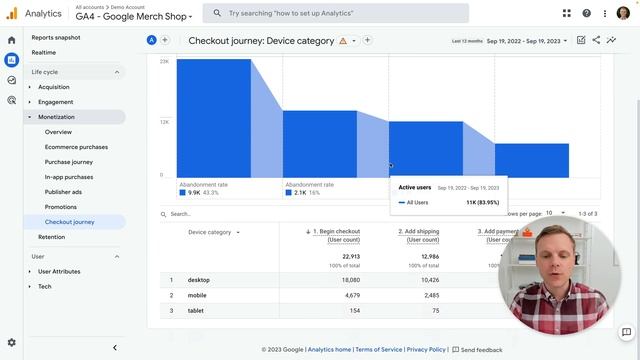Click the All Users segment 'A' badge

[x=151, y=40]
